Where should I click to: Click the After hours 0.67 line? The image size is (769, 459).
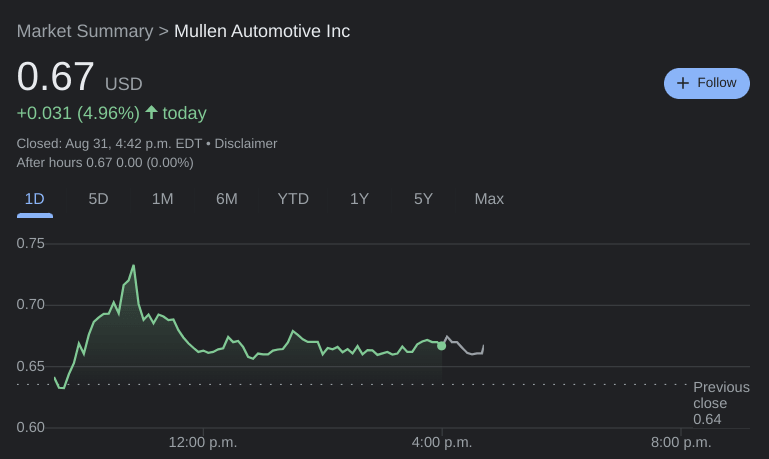click(105, 163)
